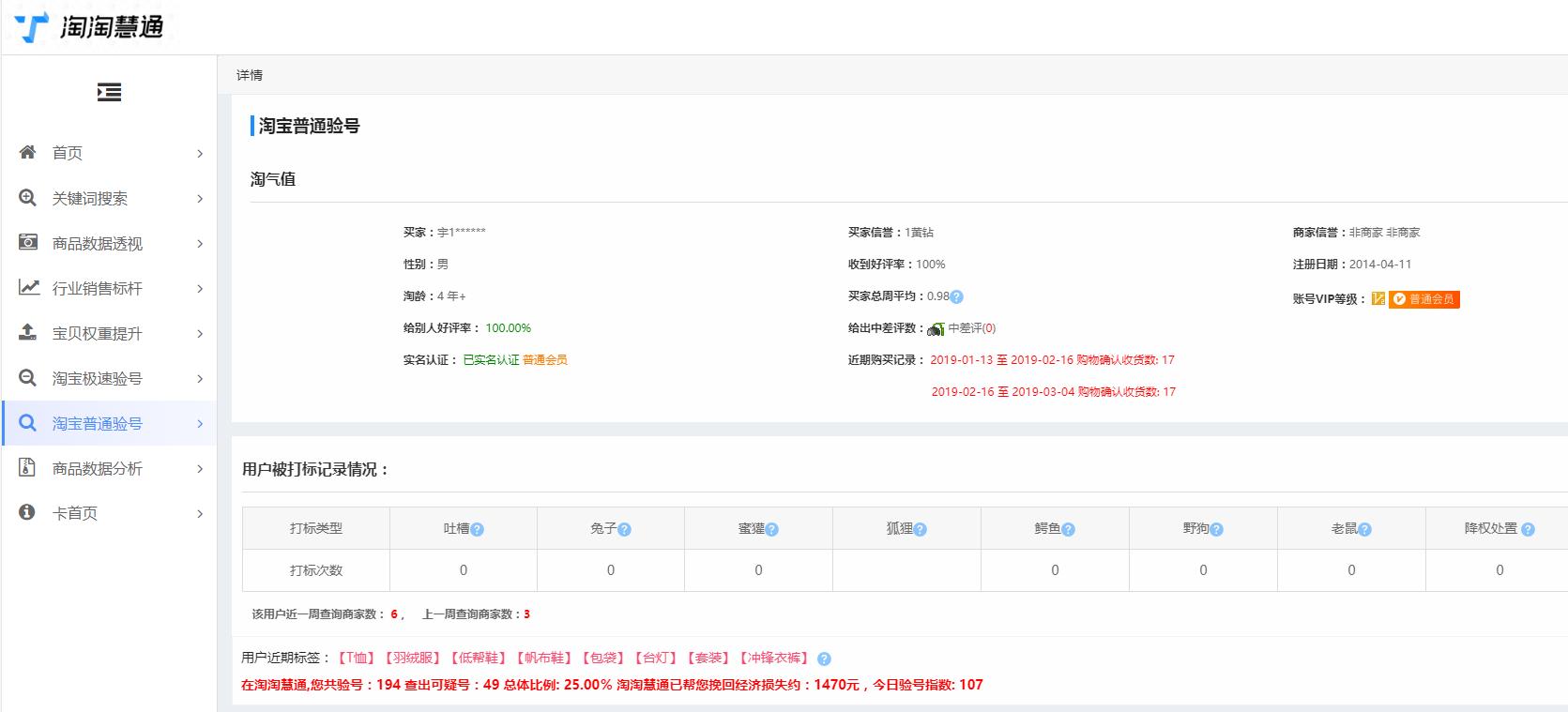The width and height of the screenshot is (1568, 712).
Task: Click the house icon beside 首页
Action: [28, 152]
